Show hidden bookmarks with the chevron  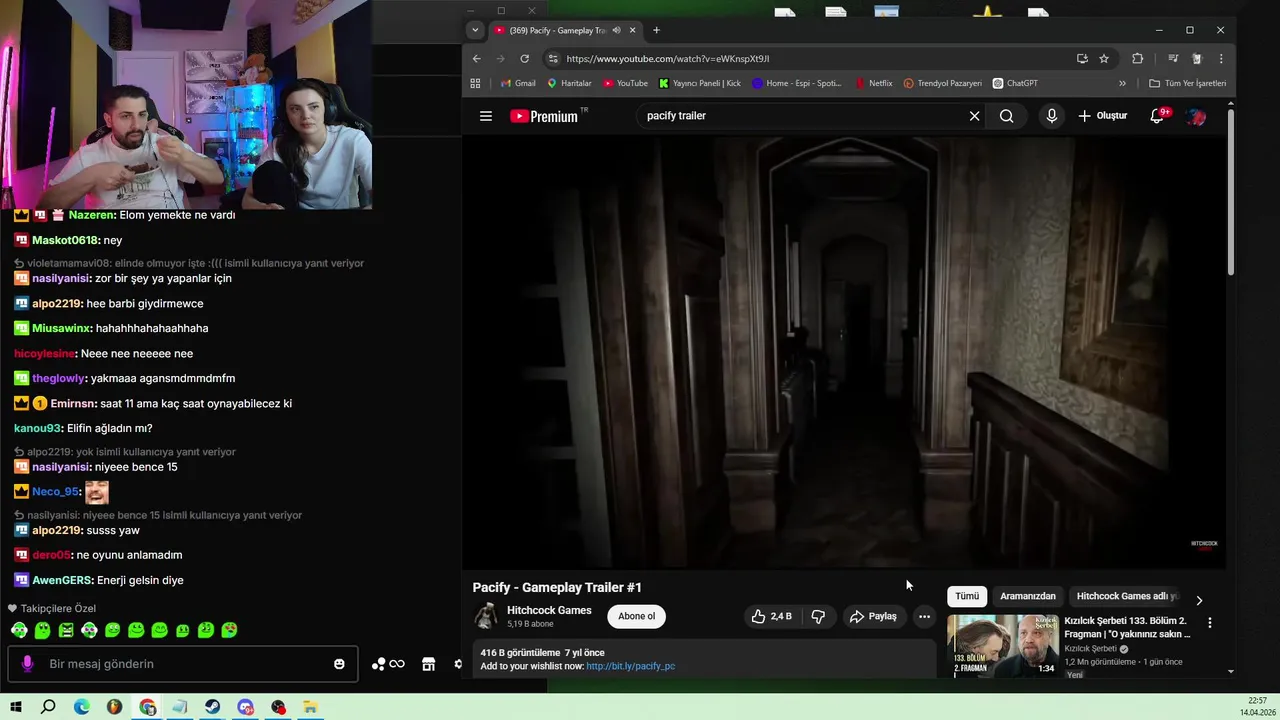[1122, 84]
